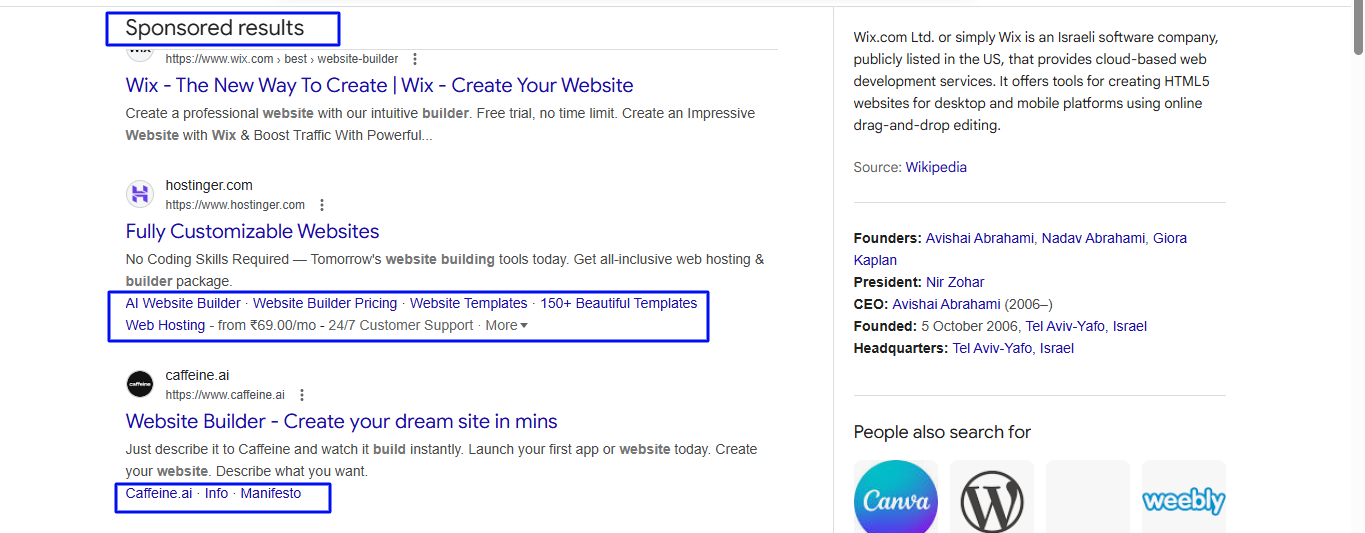Open the Canva logo in People also search for
The image size is (1365, 533).
point(896,497)
